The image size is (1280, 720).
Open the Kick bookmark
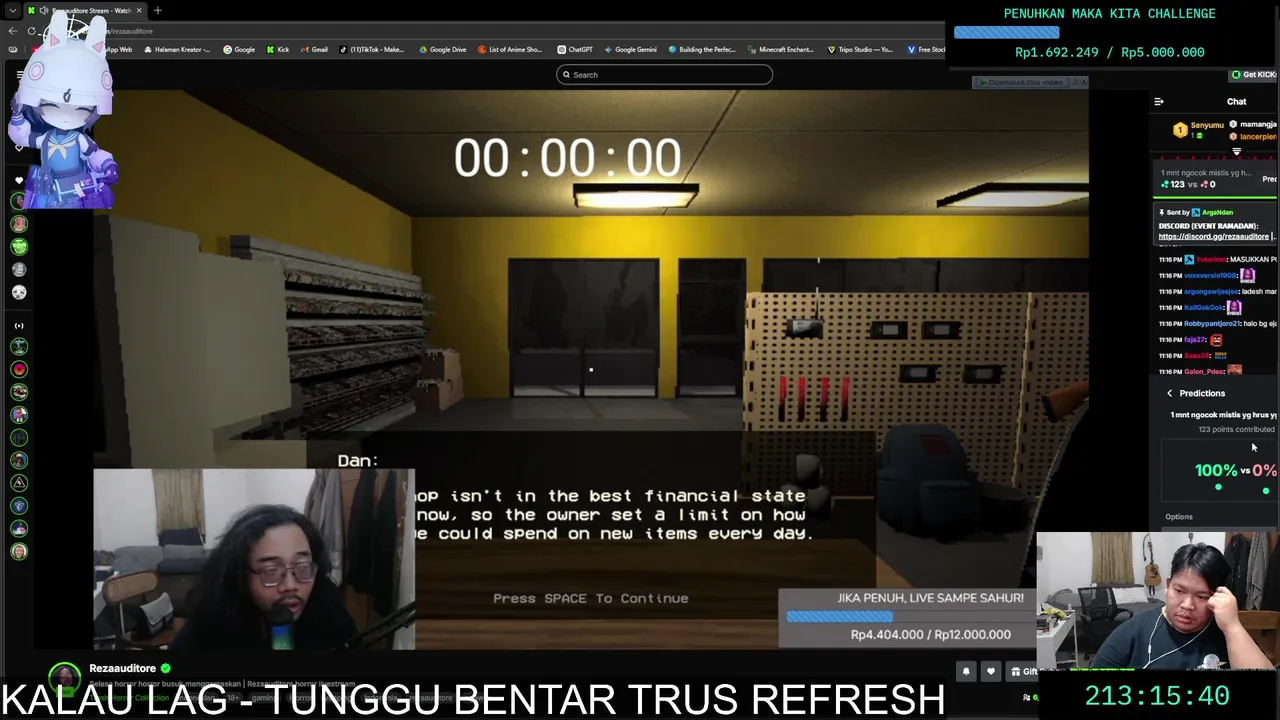click(x=278, y=49)
